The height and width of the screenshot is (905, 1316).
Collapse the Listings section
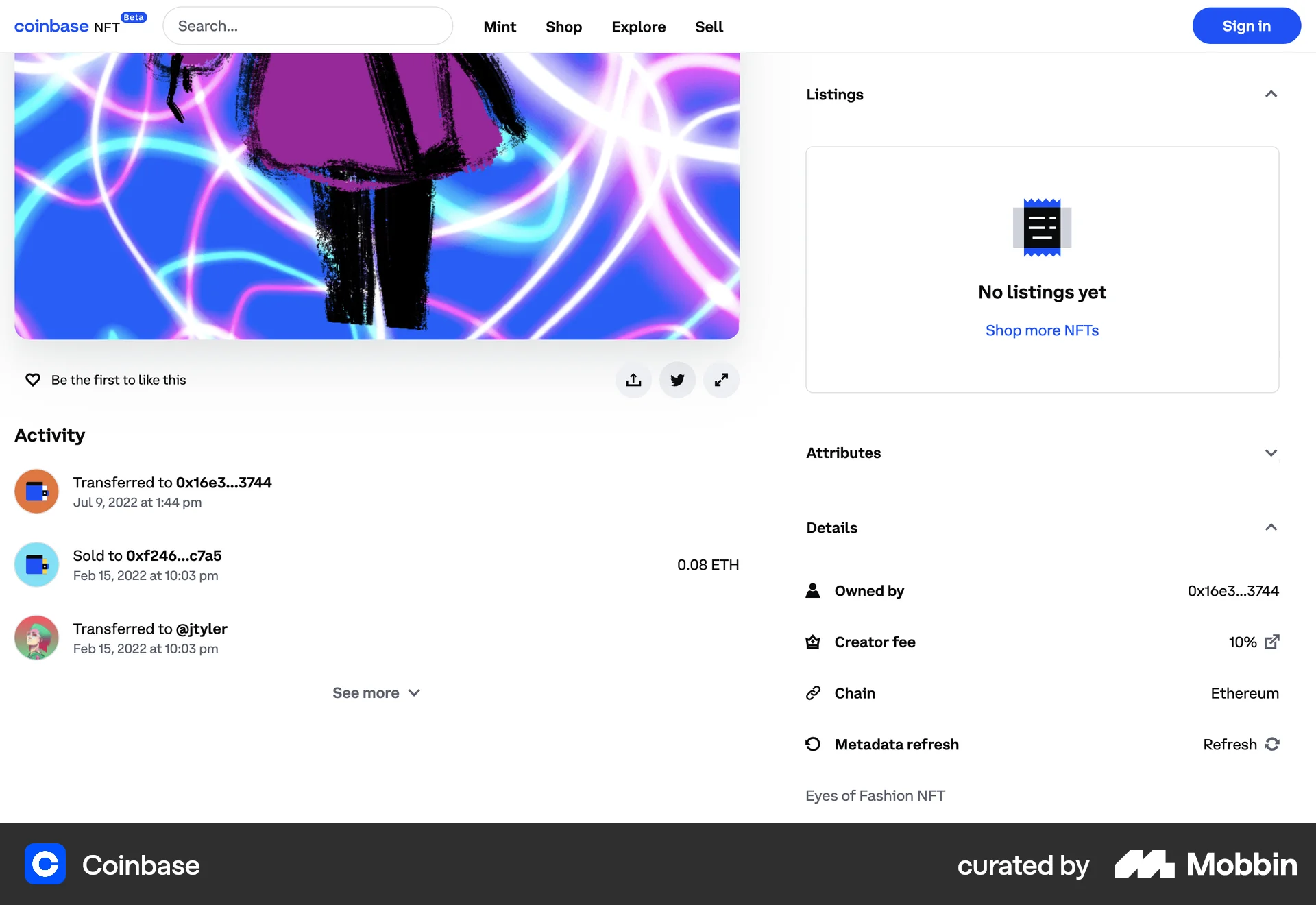(x=1271, y=94)
